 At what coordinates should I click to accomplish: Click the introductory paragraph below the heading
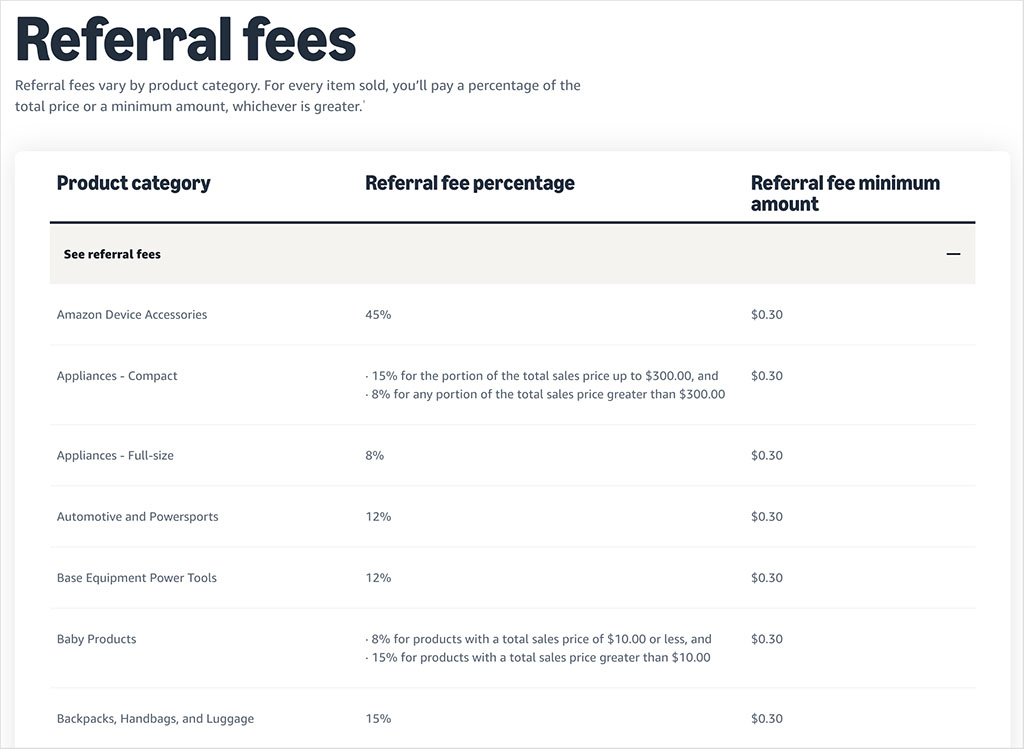tap(297, 95)
